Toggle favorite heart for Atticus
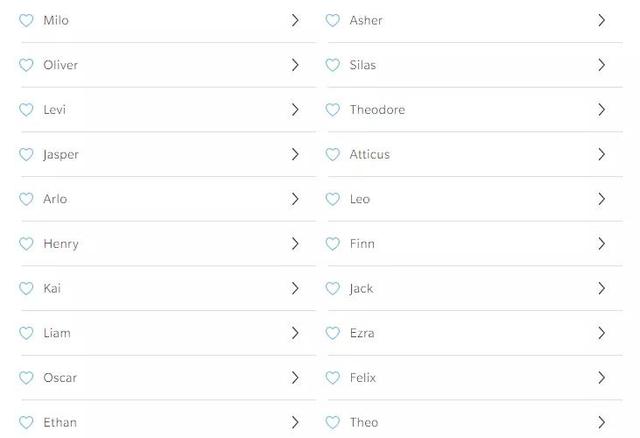 (332, 154)
